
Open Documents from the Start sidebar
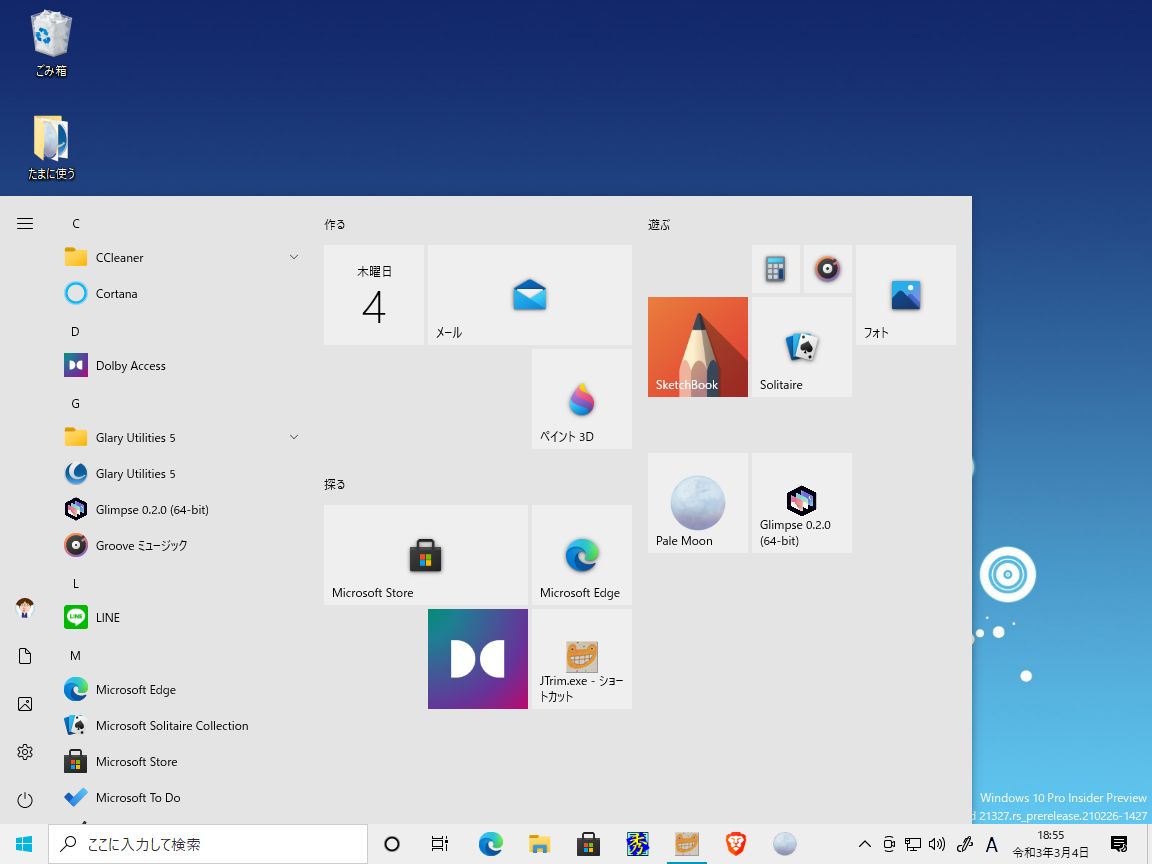[x=25, y=656]
